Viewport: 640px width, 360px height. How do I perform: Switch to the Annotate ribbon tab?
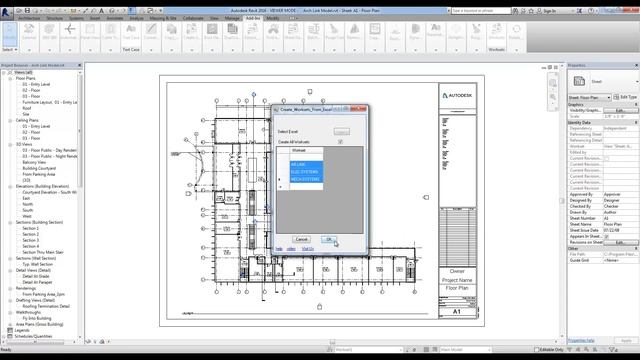click(115, 18)
